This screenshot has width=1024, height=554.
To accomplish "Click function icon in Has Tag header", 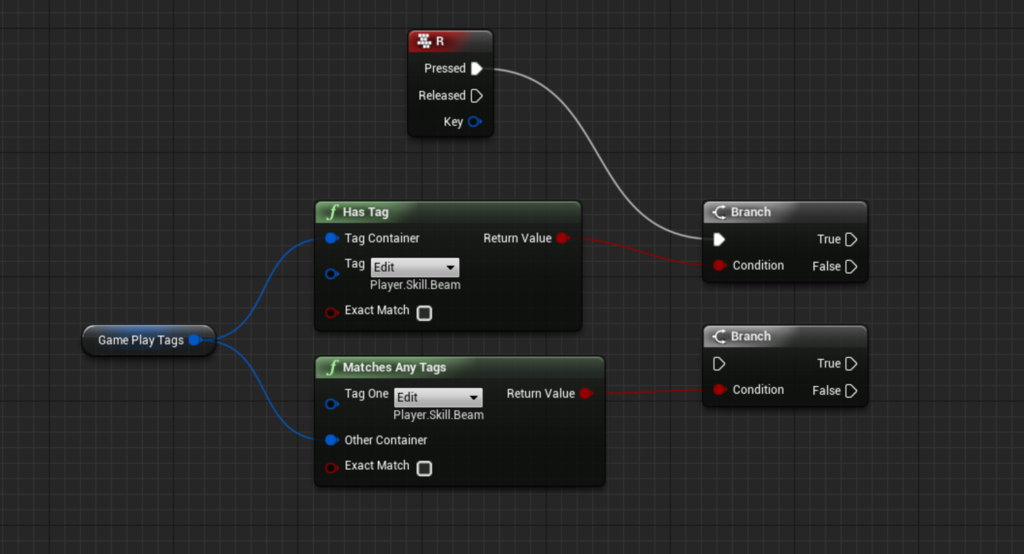I will coord(332,212).
